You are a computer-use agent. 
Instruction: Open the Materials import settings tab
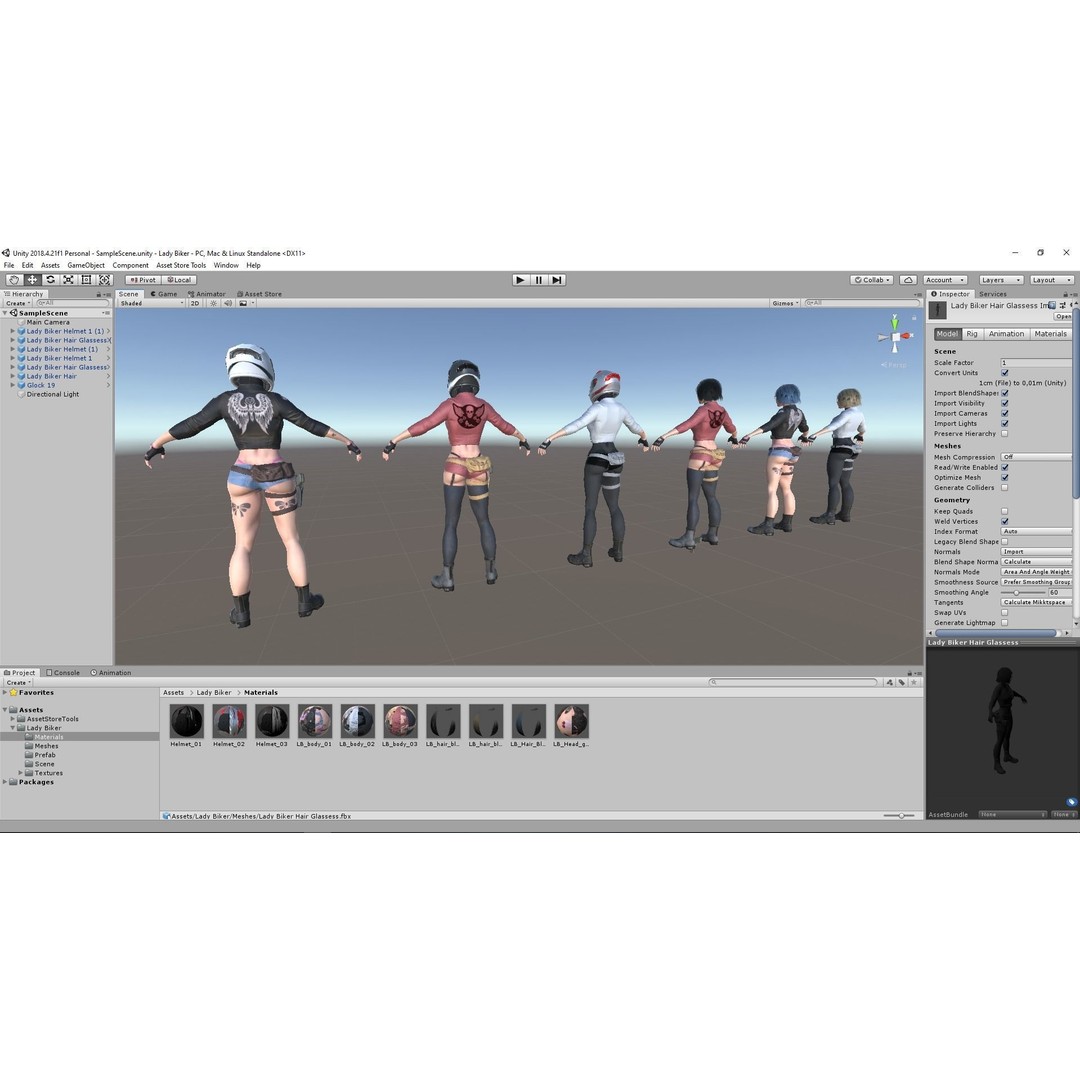1050,333
